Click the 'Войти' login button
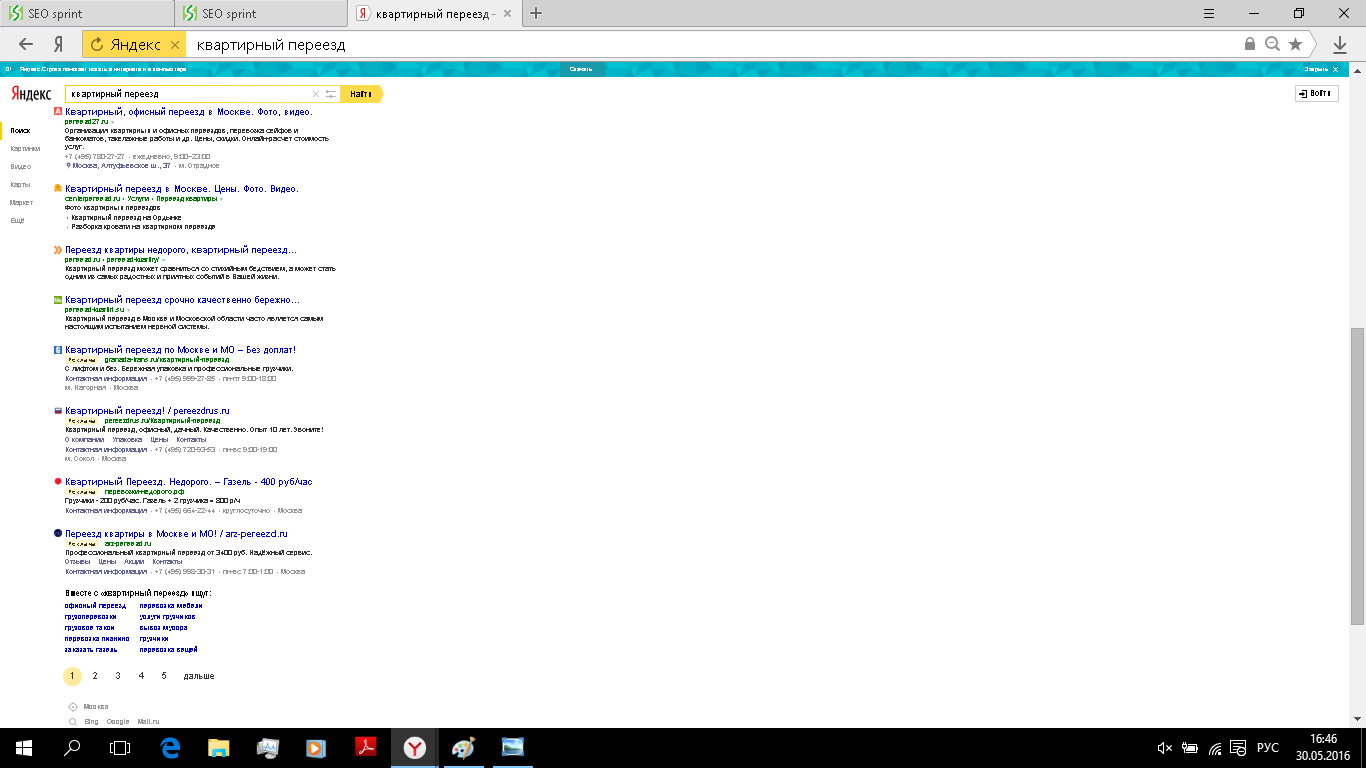1366x768 pixels. (x=1316, y=93)
